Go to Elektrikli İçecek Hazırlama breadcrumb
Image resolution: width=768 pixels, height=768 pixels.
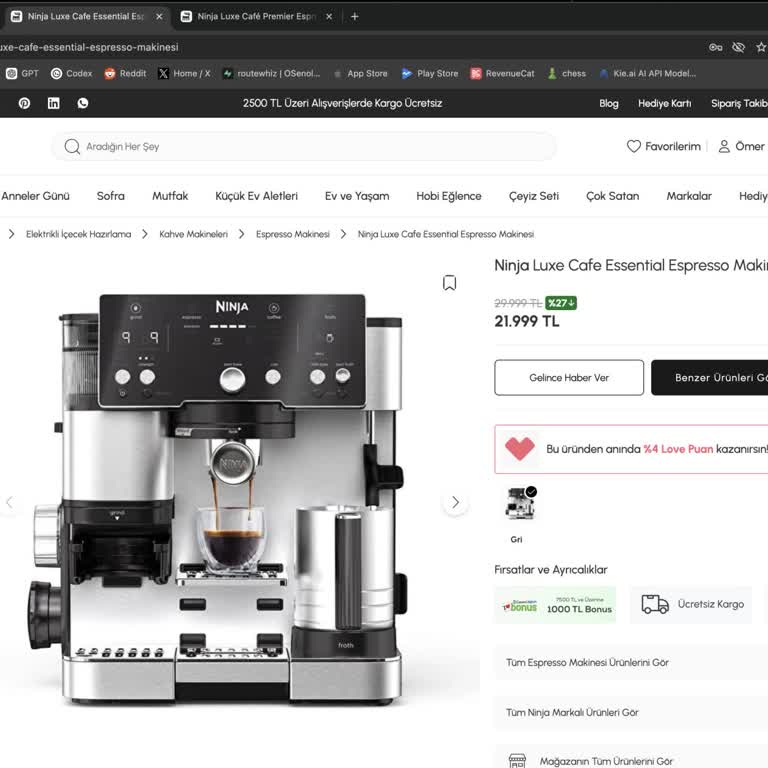(78, 234)
